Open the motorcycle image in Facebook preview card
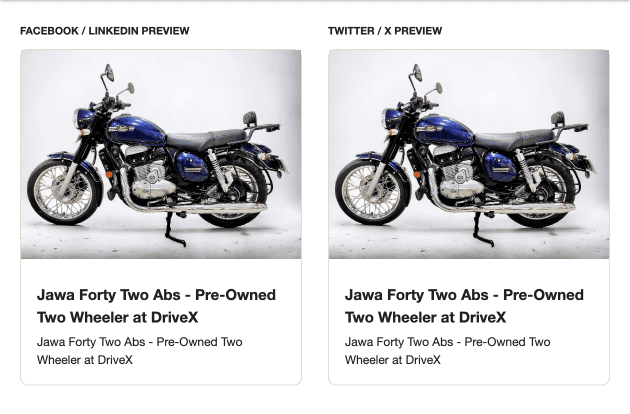630x414 pixels. (161, 154)
